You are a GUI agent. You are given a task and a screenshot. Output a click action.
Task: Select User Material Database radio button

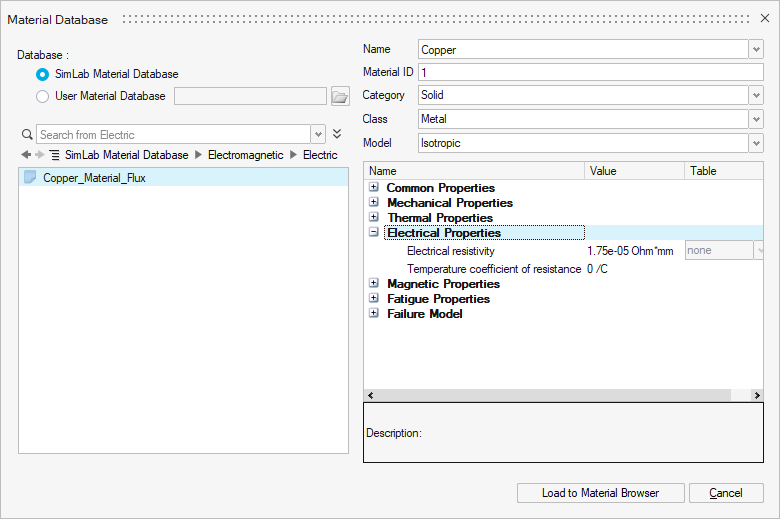coord(42,96)
